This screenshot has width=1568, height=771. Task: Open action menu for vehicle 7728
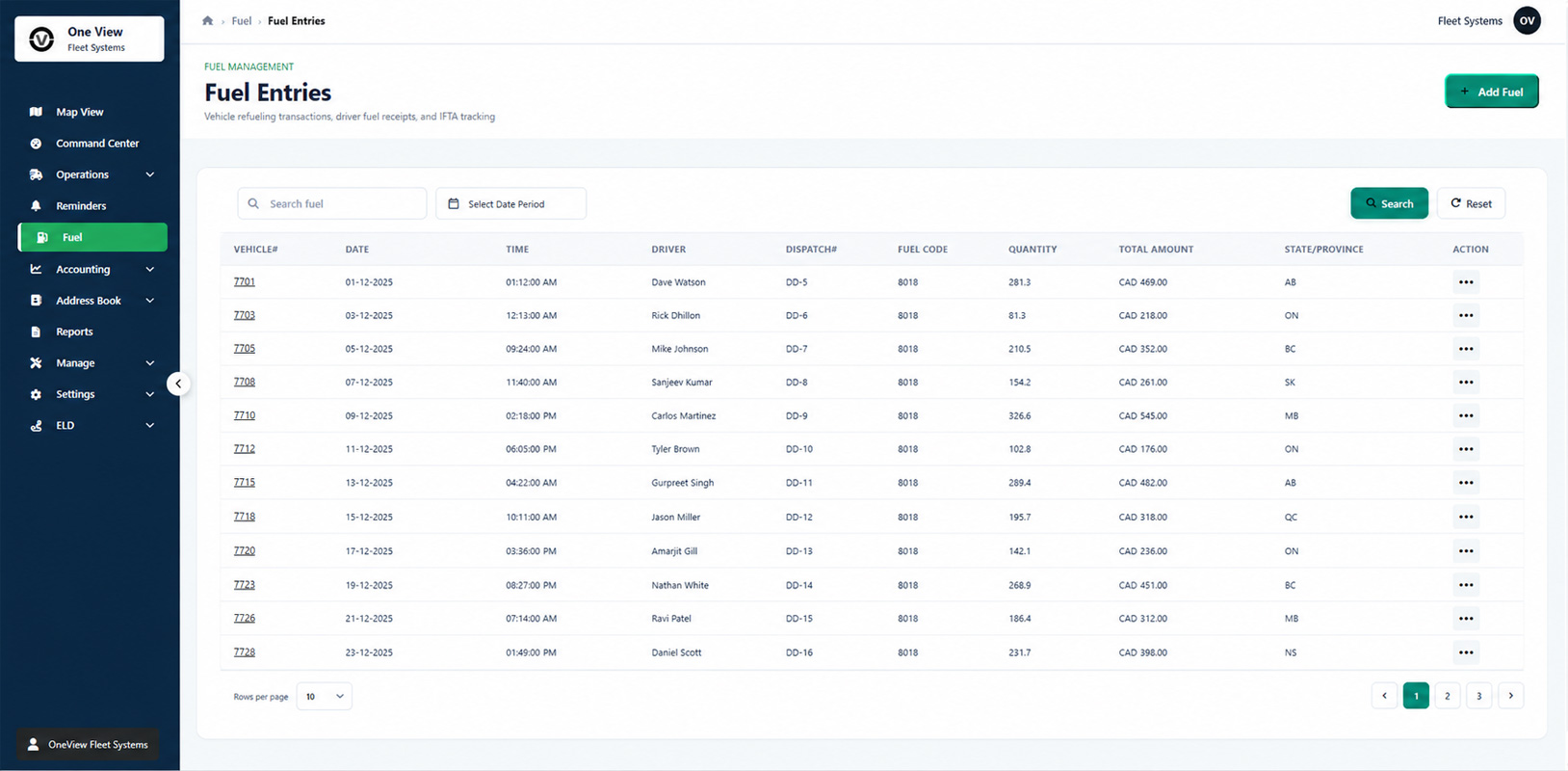(1466, 652)
